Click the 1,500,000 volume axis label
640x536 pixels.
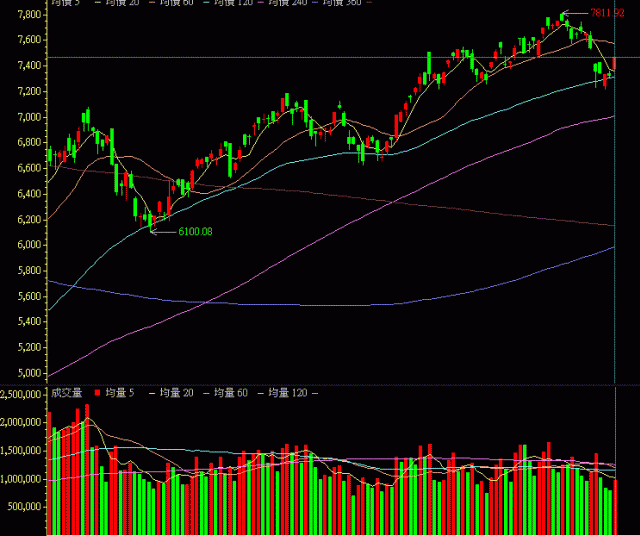[x=20, y=451]
